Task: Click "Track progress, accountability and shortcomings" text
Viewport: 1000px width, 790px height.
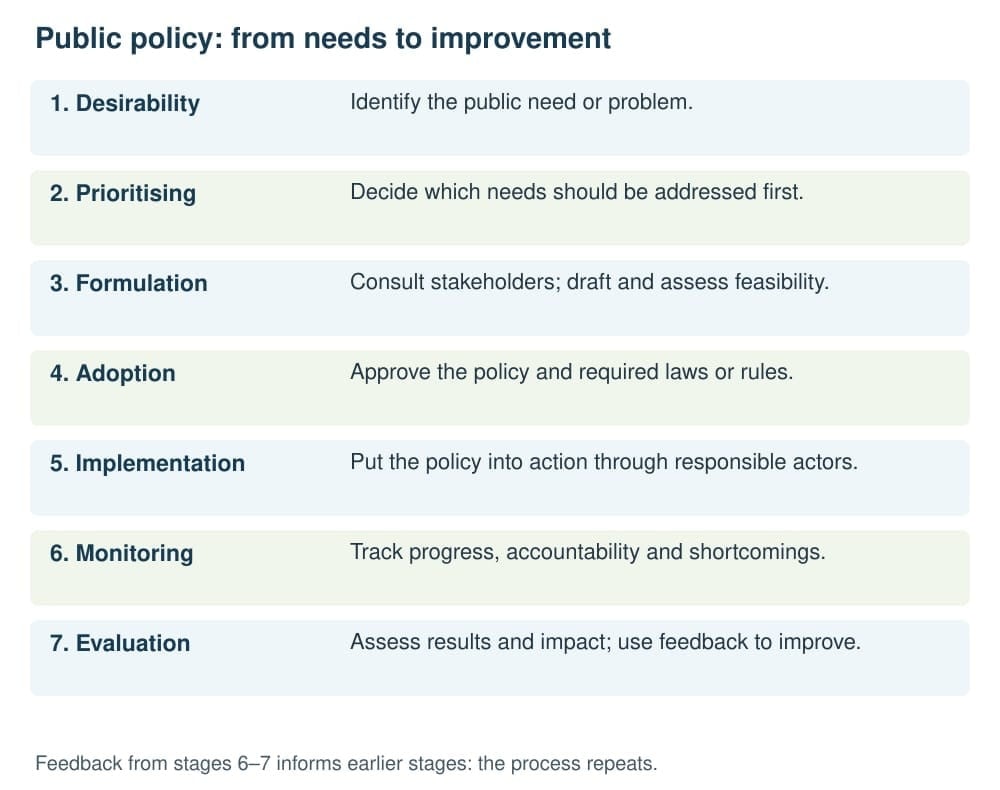Action: point(587,552)
